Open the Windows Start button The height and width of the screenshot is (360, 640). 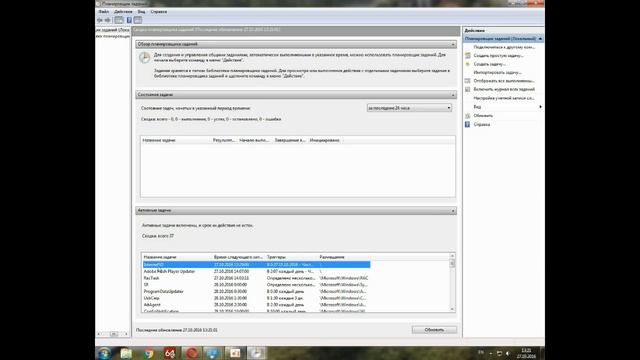pyautogui.click(x=104, y=353)
